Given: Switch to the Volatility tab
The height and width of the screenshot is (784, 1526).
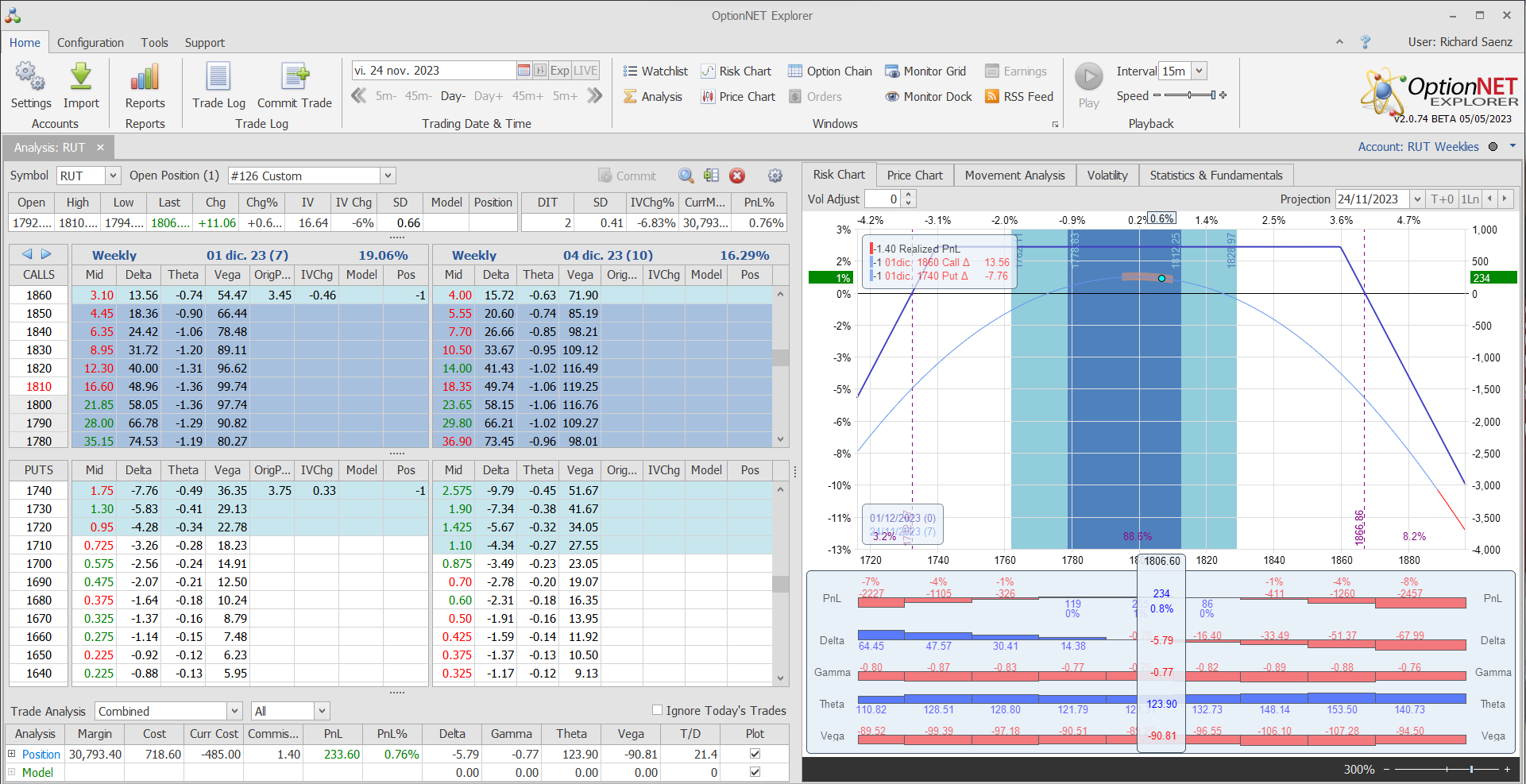Looking at the screenshot, I should (1107, 176).
